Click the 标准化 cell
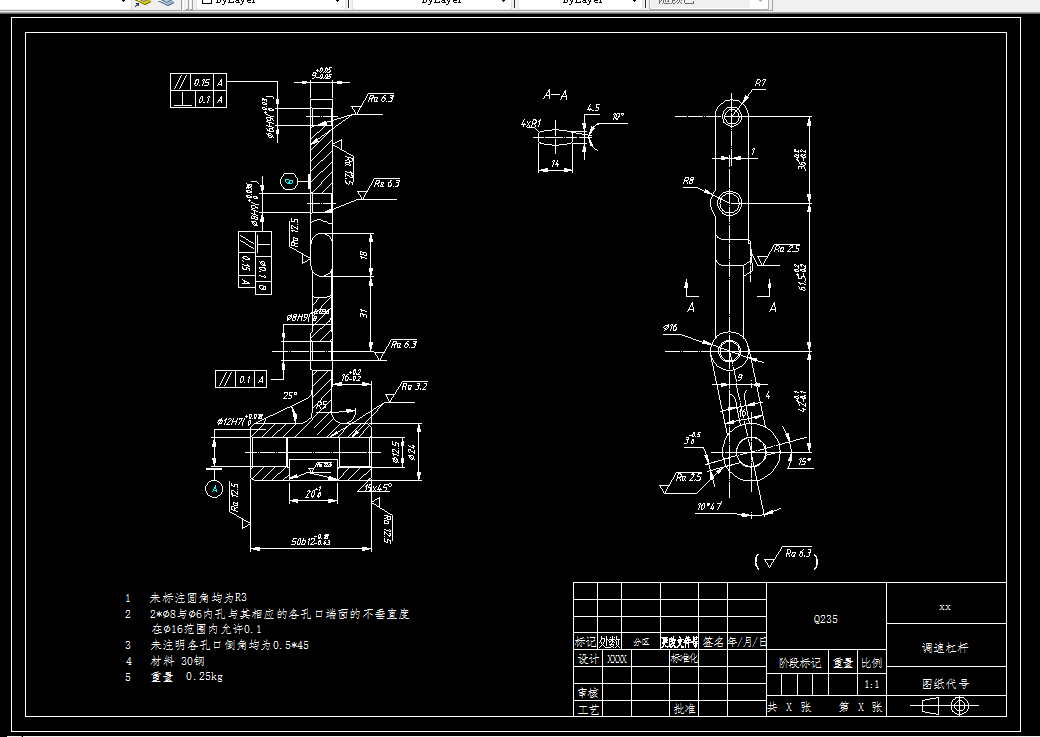1040x737 pixels. [x=684, y=659]
